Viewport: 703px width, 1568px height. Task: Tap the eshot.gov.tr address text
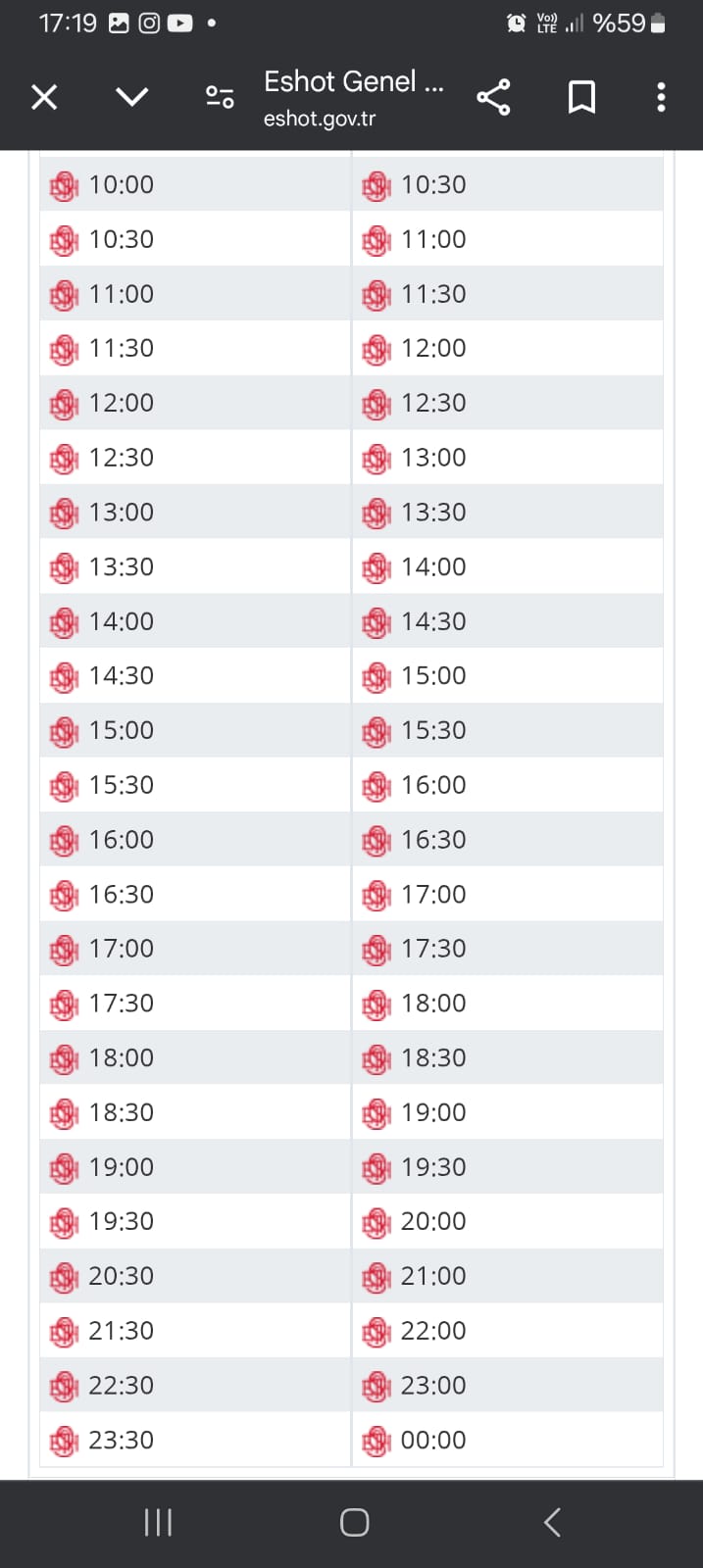(320, 119)
